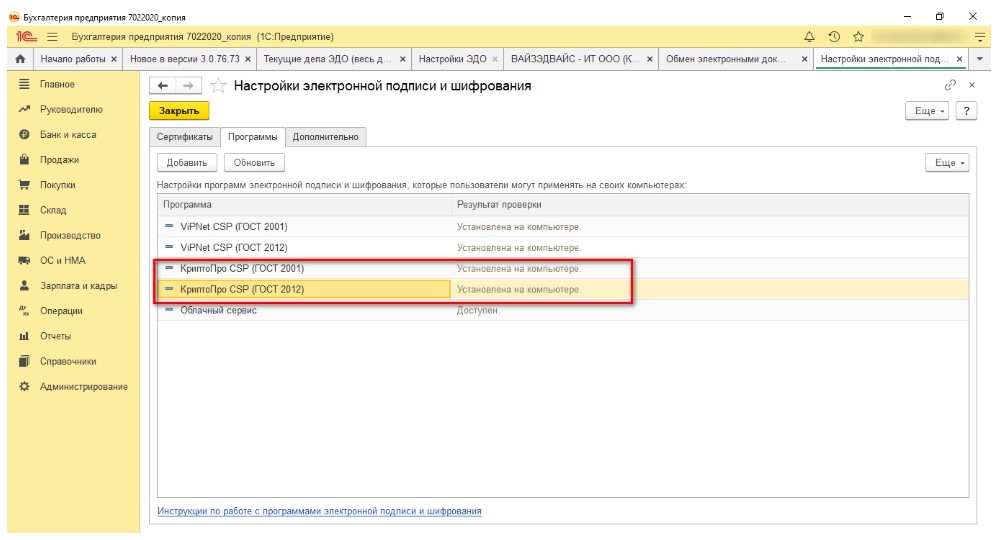Close Настройки электронной подписи tab
The width and height of the screenshot is (998, 540).
pos(959,59)
